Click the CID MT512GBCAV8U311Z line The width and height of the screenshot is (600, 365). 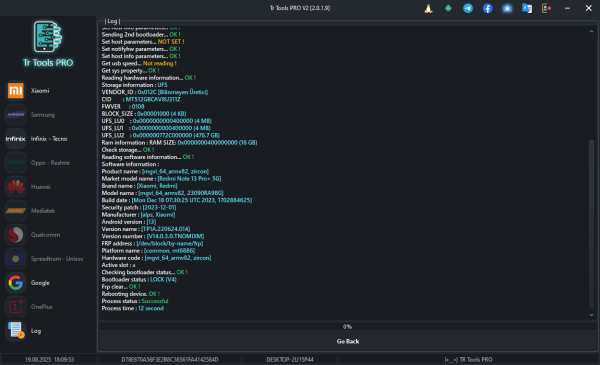(x=141, y=99)
